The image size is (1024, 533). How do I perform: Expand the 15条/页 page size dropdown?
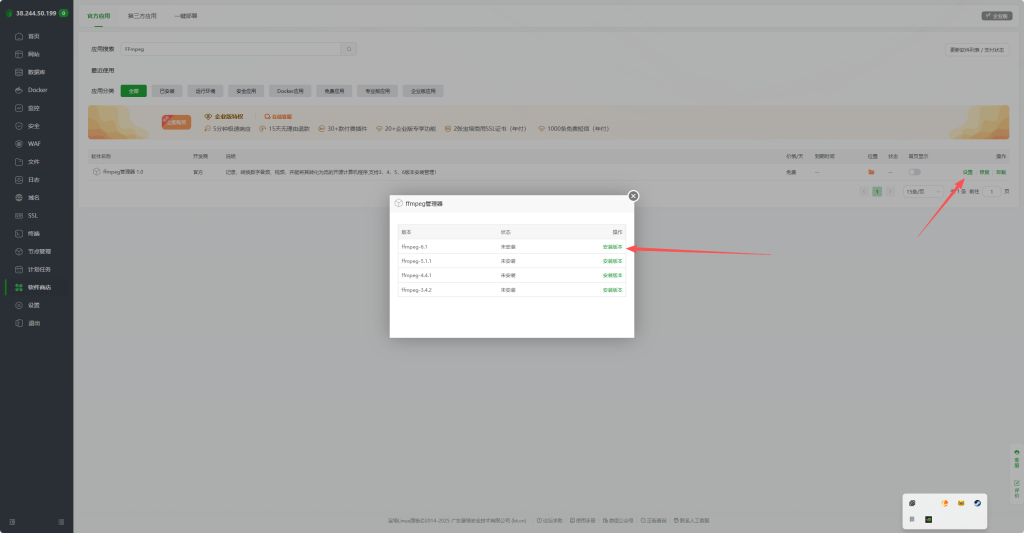(922, 190)
